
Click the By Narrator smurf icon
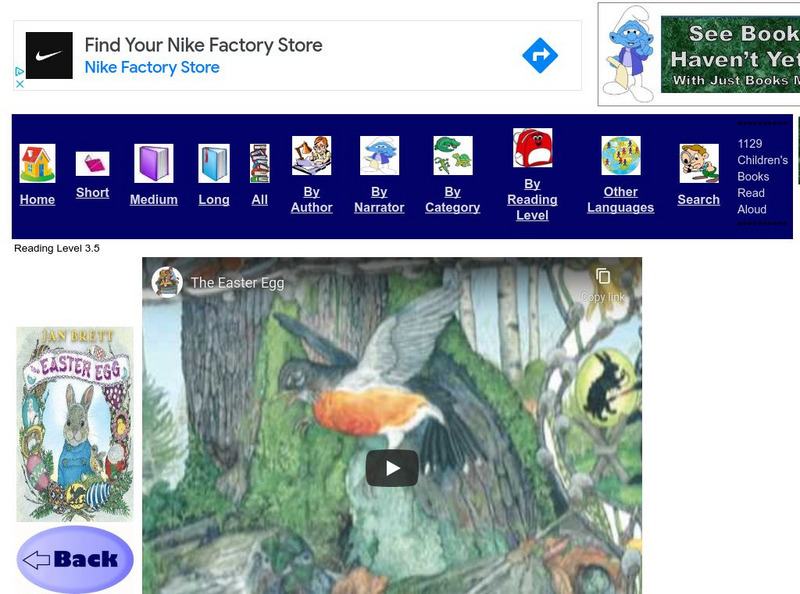tap(379, 155)
